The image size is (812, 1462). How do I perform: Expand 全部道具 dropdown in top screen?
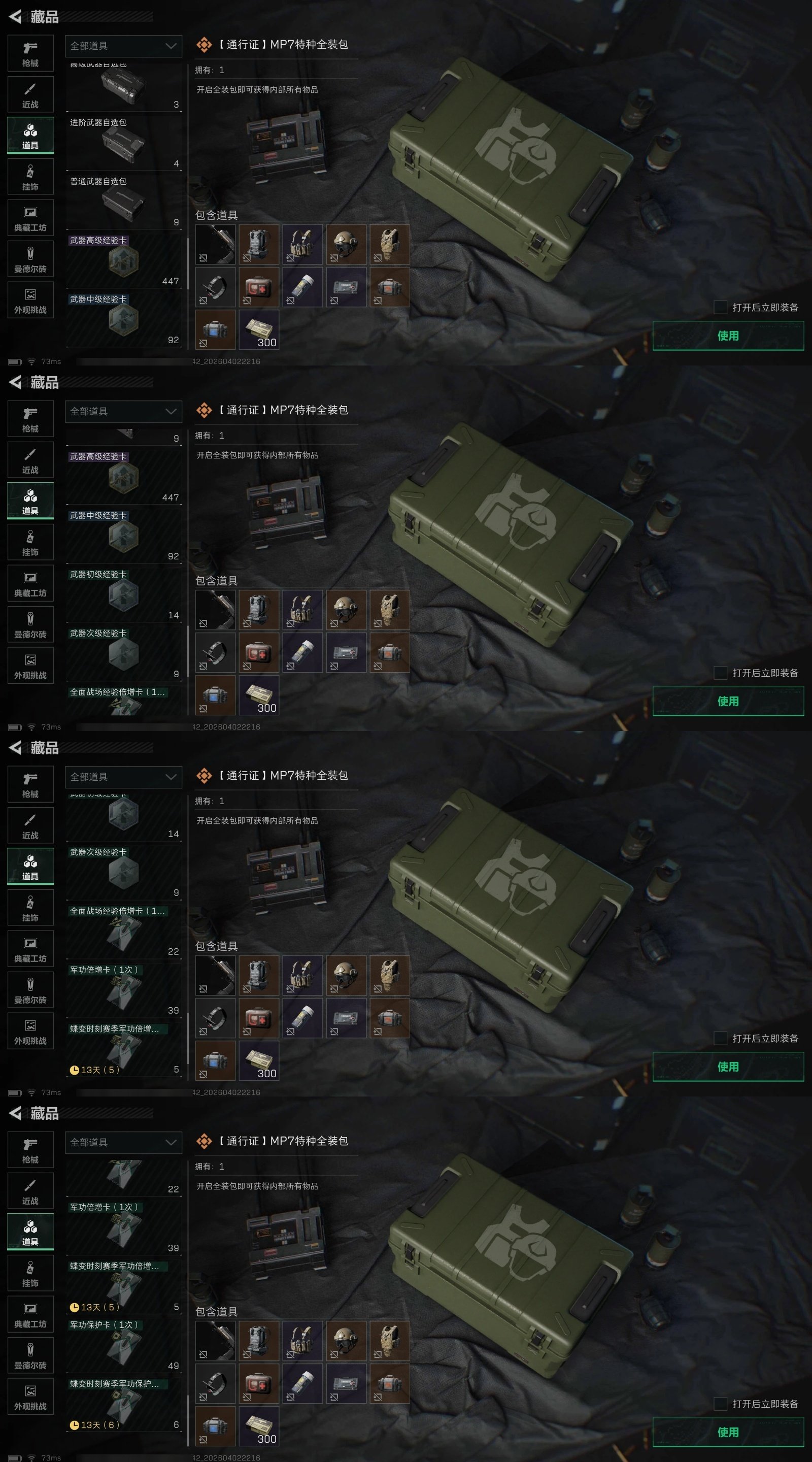click(x=124, y=46)
